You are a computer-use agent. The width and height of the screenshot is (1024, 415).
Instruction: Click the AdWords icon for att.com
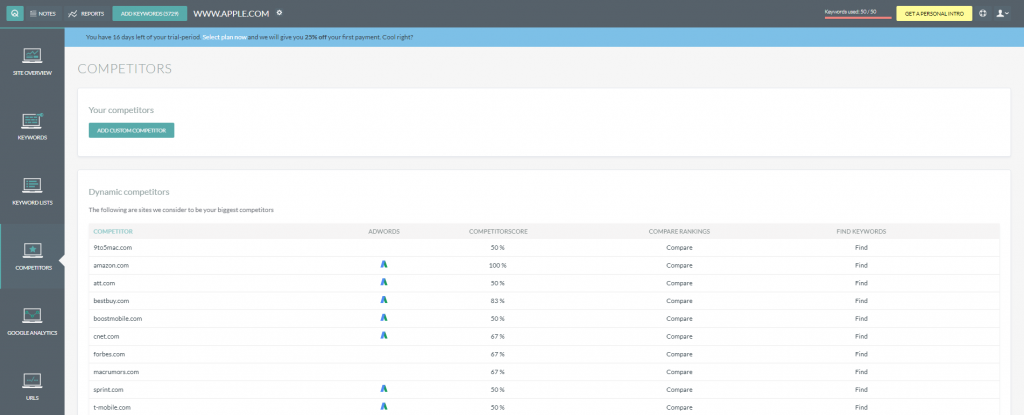pyautogui.click(x=384, y=282)
